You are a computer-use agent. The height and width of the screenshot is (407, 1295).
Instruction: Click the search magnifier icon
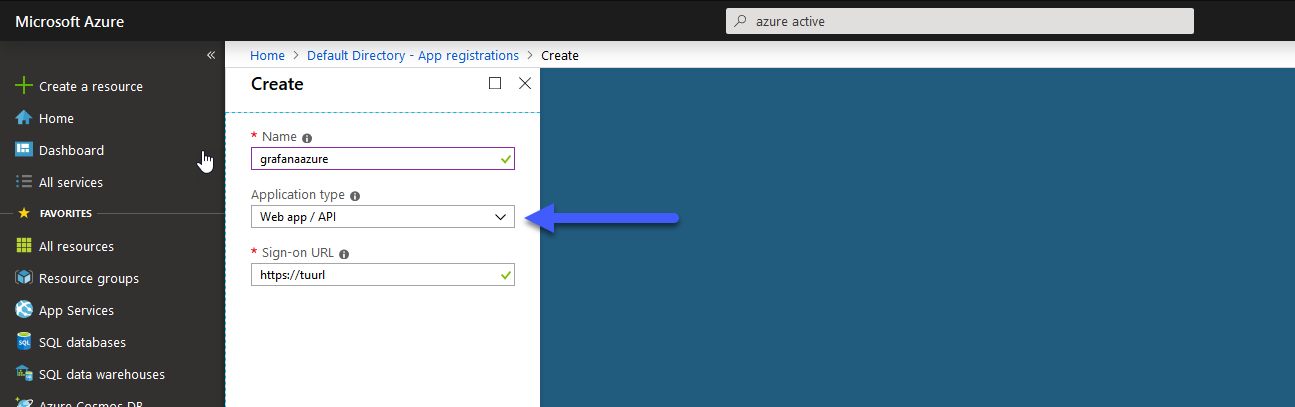739,21
